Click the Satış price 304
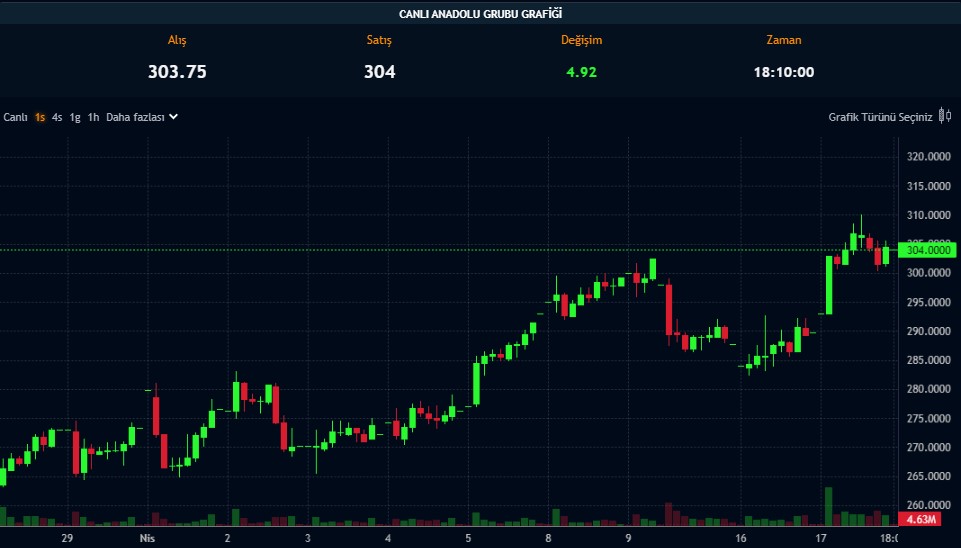 pos(380,72)
